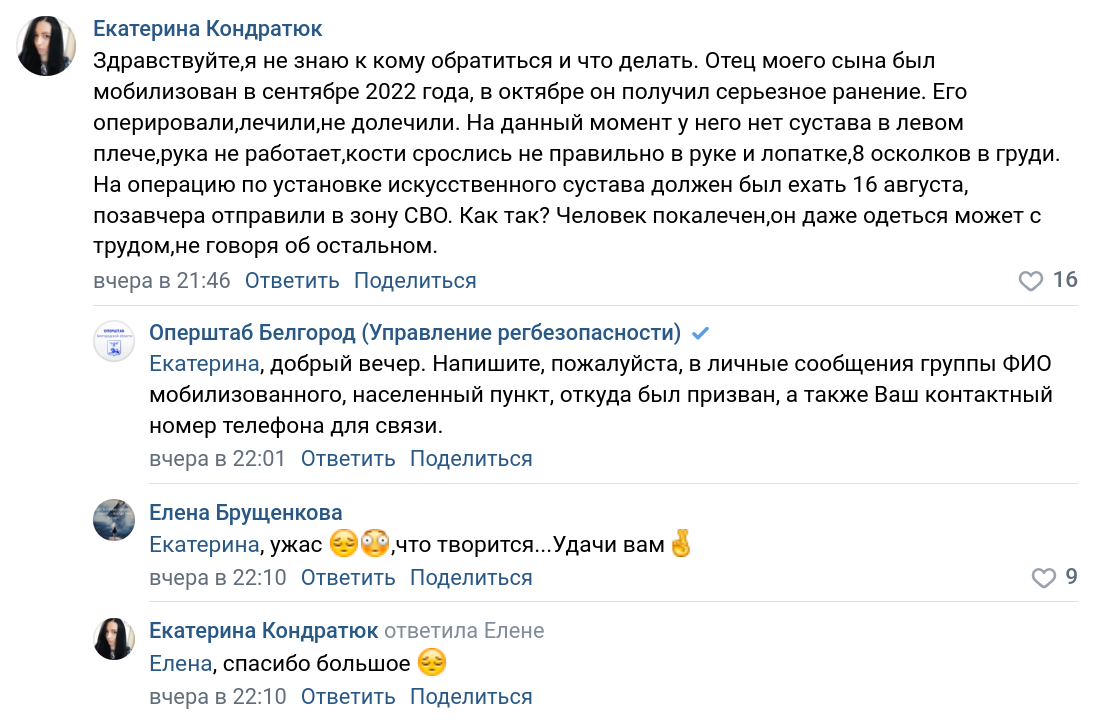The width and height of the screenshot is (1115, 728).
Task: Like Елена Брущенкова's comment heart icon
Action: pos(1043,578)
